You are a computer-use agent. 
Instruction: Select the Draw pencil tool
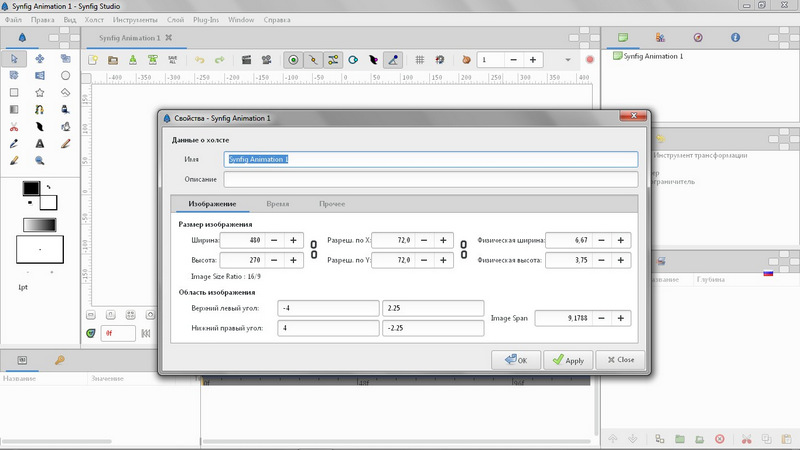pyautogui.click(x=65, y=144)
